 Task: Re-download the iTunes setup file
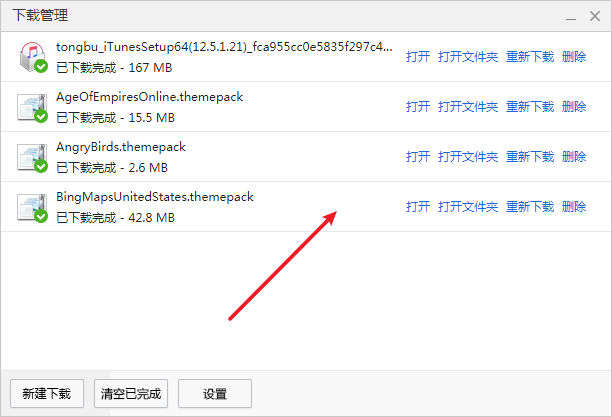point(530,57)
